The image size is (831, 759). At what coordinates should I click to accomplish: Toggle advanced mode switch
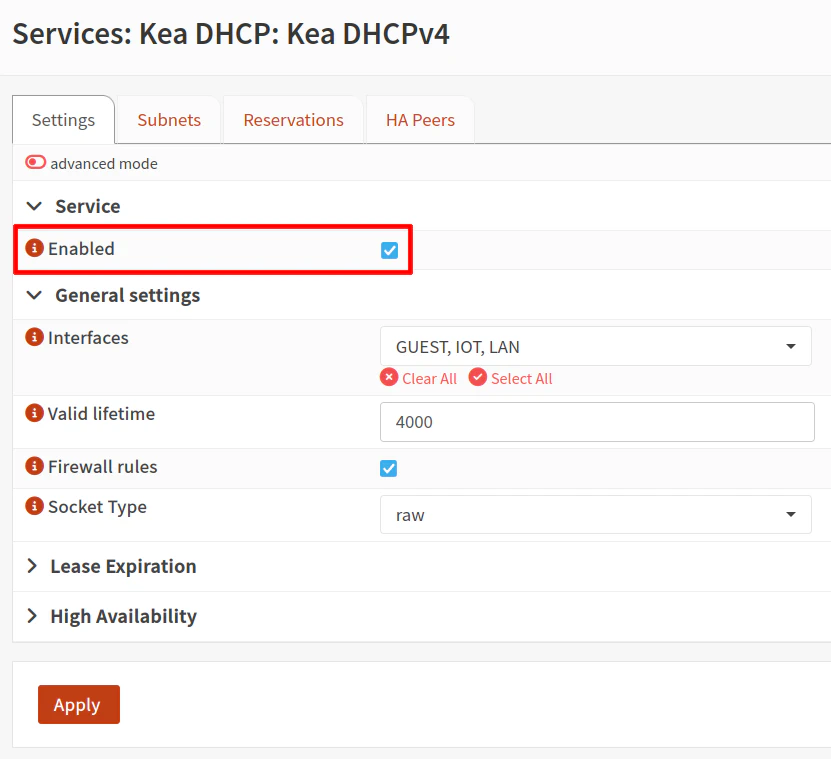click(36, 162)
